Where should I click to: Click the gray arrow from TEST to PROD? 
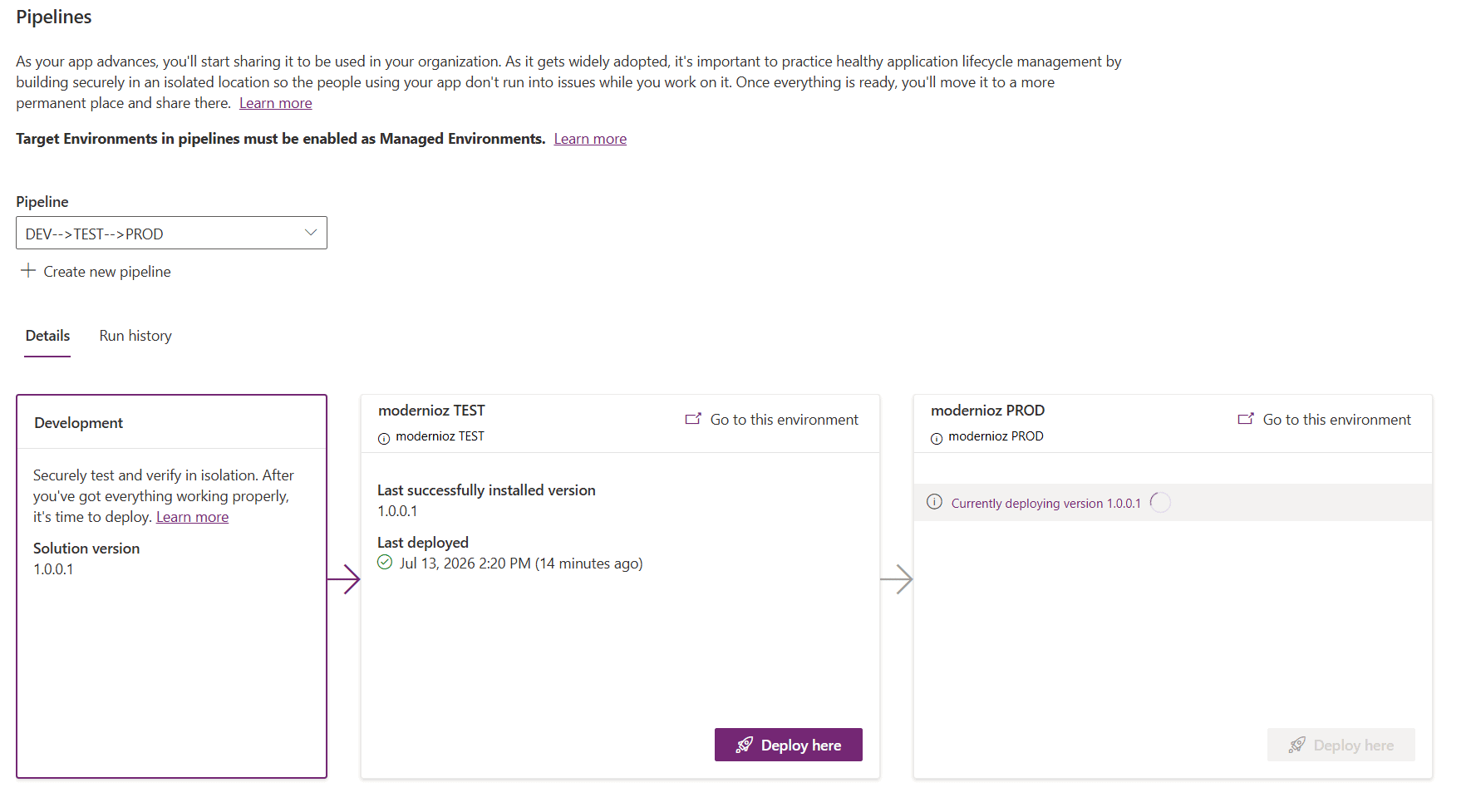(897, 579)
